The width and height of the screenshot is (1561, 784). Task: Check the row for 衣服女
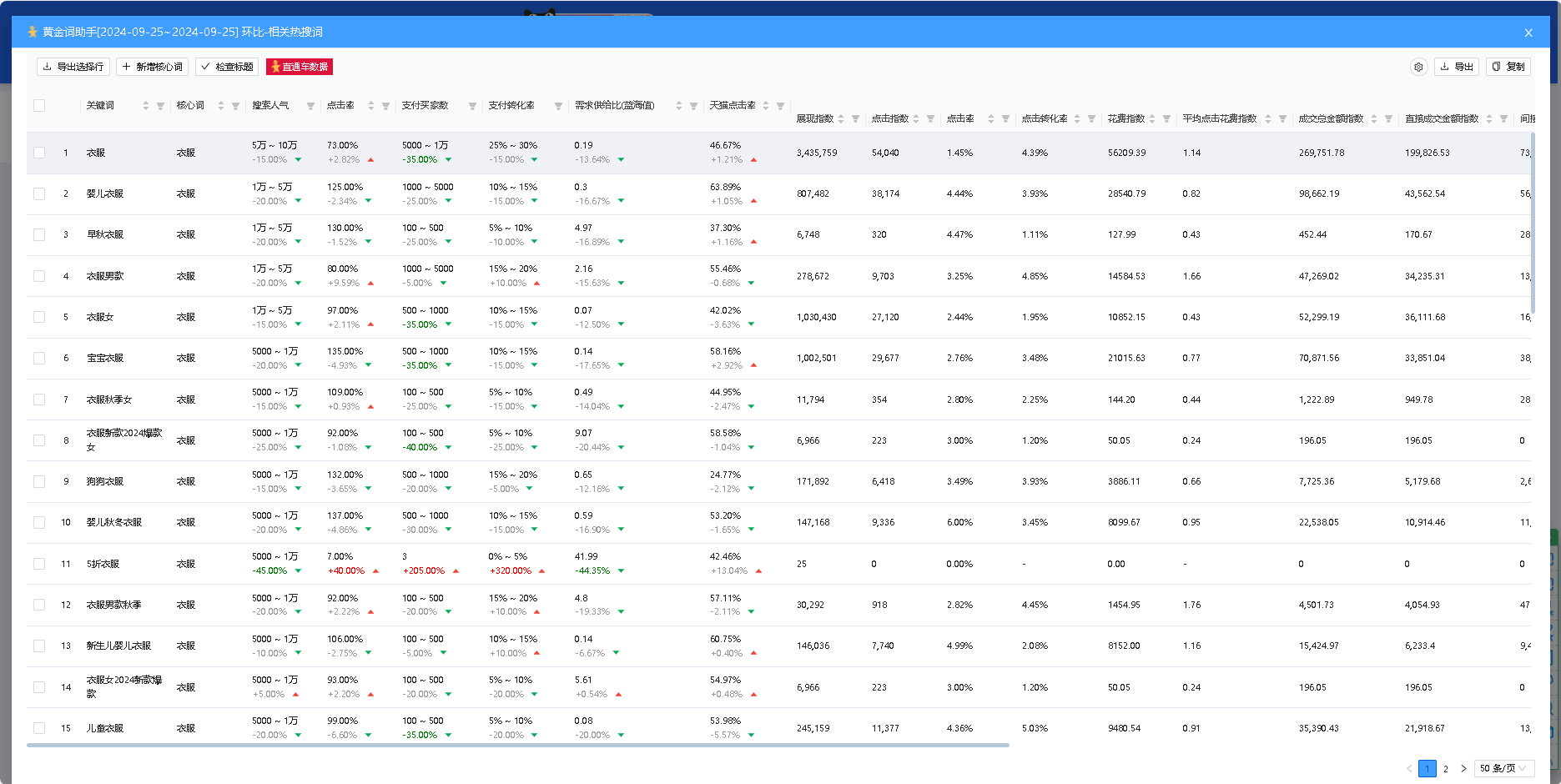click(39, 317)
